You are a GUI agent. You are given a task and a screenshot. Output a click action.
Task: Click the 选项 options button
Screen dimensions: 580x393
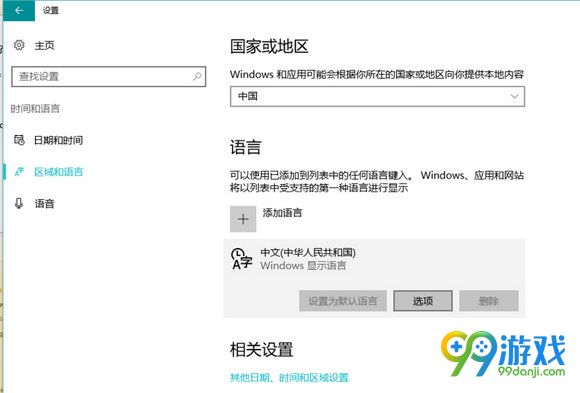(x=423, y=301)
